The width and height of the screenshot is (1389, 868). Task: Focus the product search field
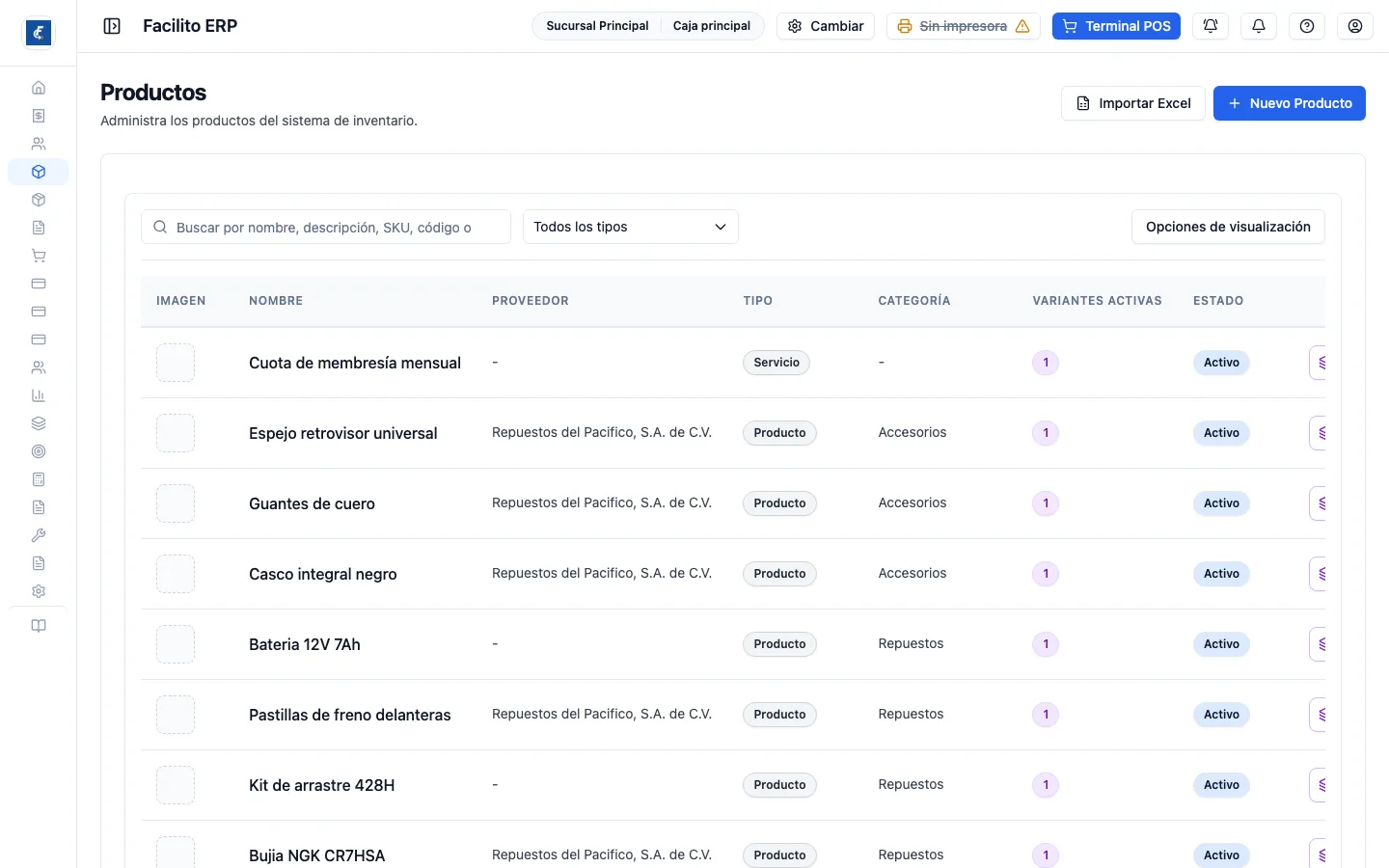326,227
